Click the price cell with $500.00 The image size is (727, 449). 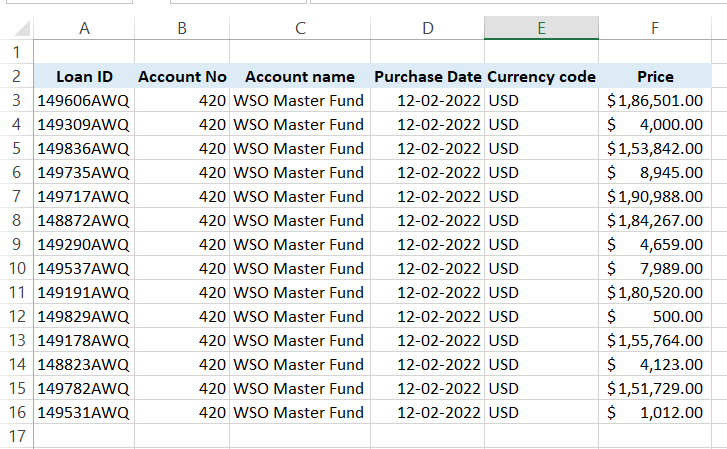click(x=655, y=316)
